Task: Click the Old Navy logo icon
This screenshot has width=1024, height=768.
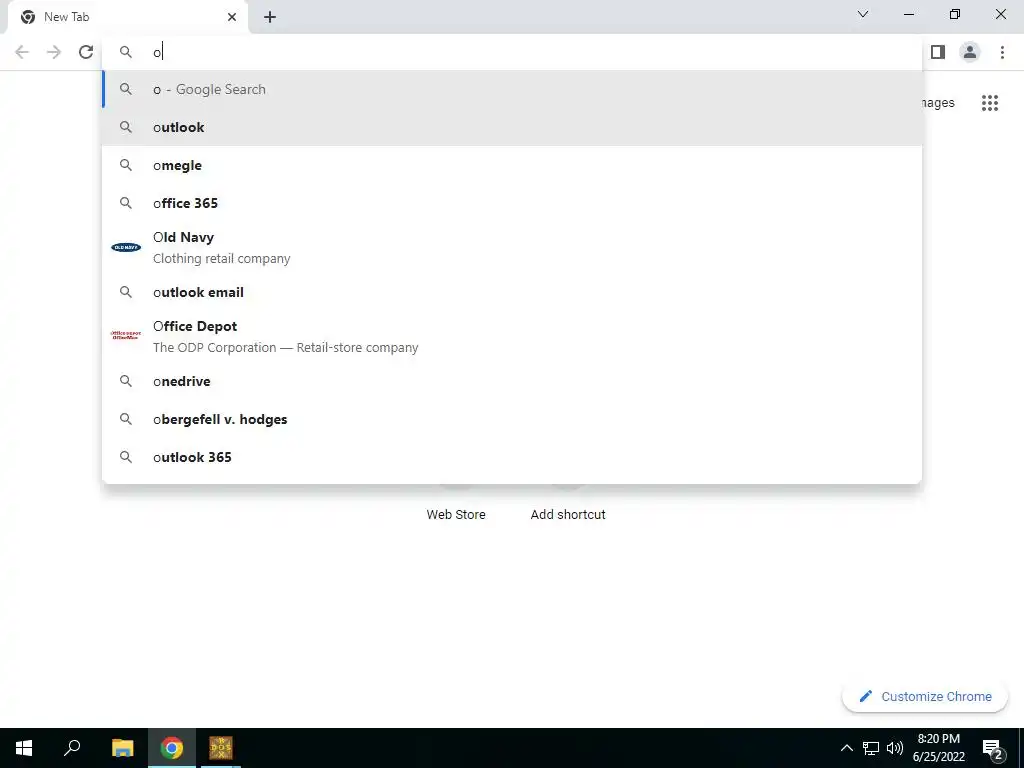Action: point(126,248)
